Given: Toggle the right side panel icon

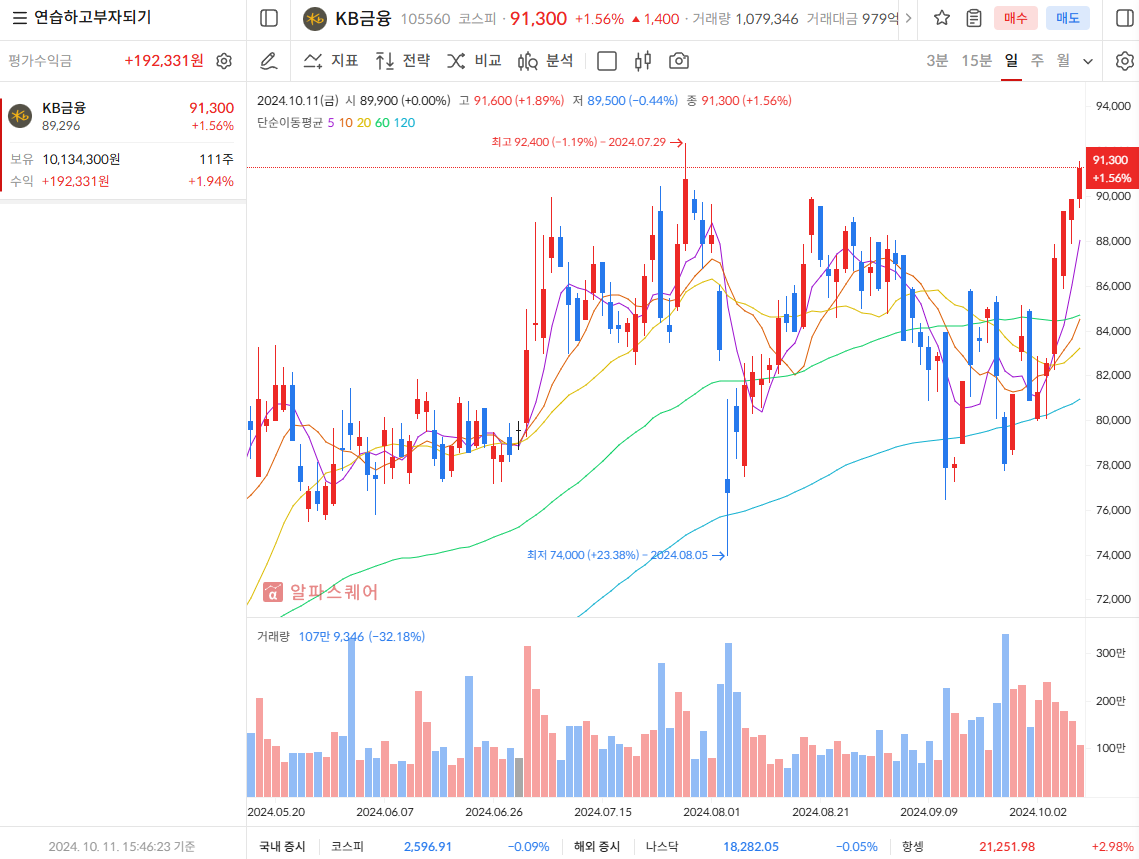Looking at the screenshot, I should pos(1124,18).
